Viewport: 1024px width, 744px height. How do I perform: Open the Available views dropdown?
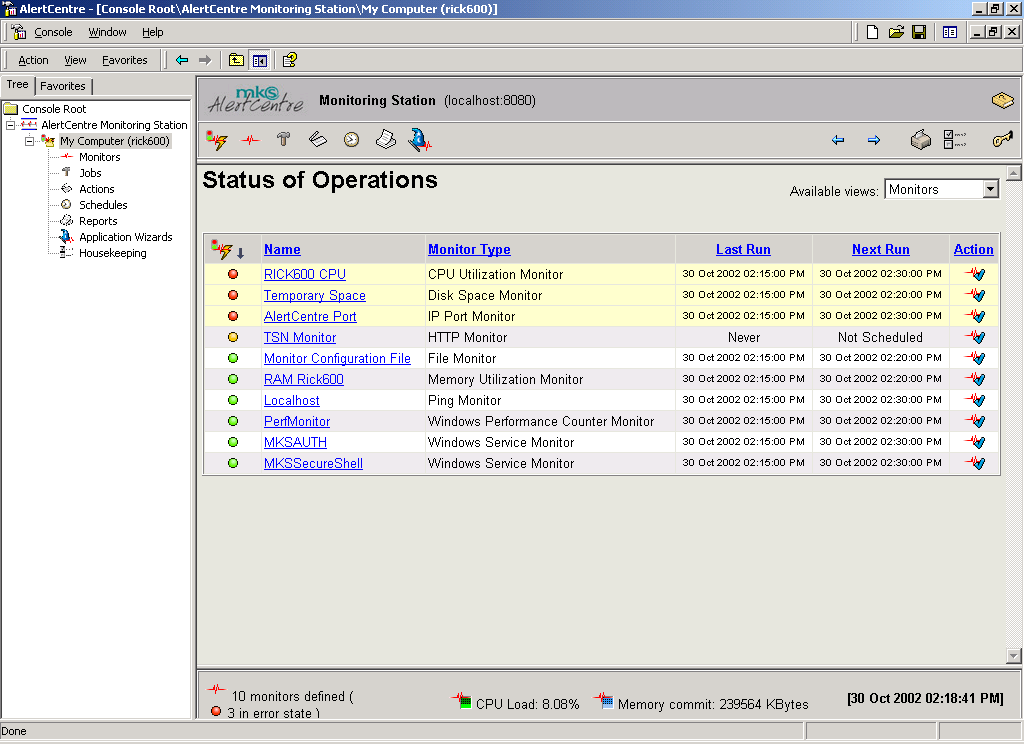(990, 189)
